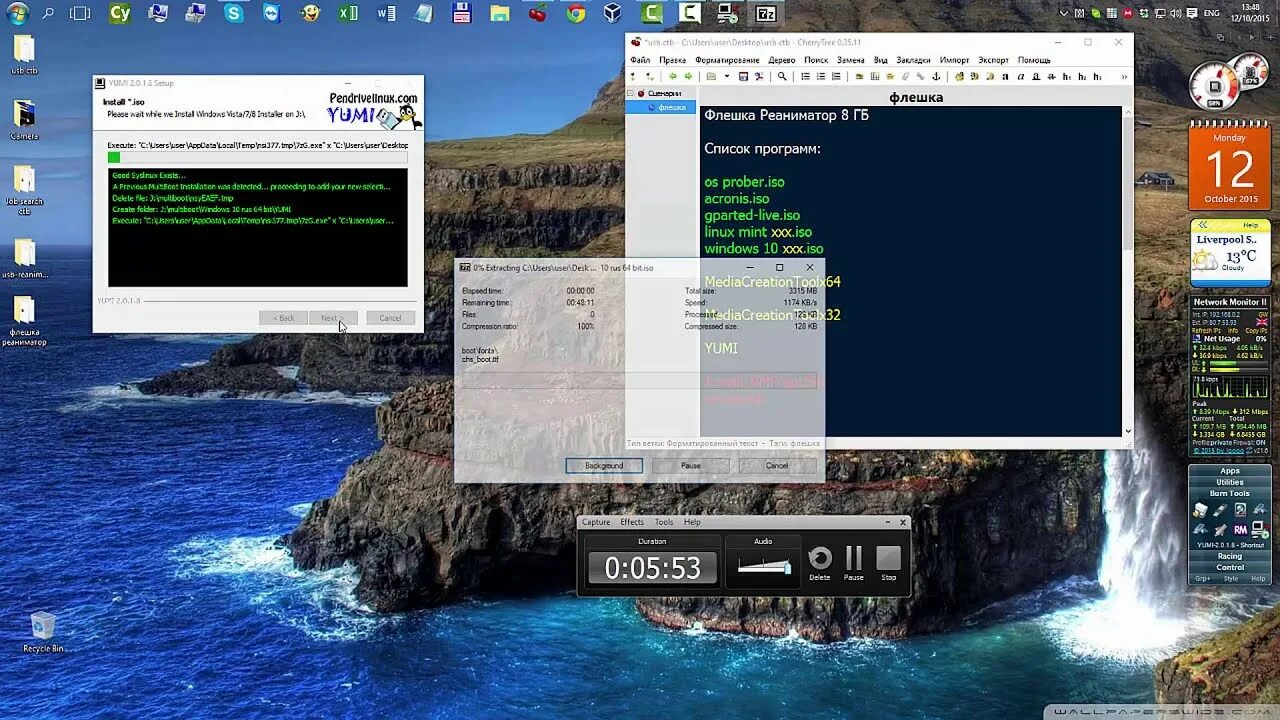Open Burn Tools group in launcher gadget
Viewport: 1280px width, 720px height.
pyautogui.click(x=1230, y=493)
